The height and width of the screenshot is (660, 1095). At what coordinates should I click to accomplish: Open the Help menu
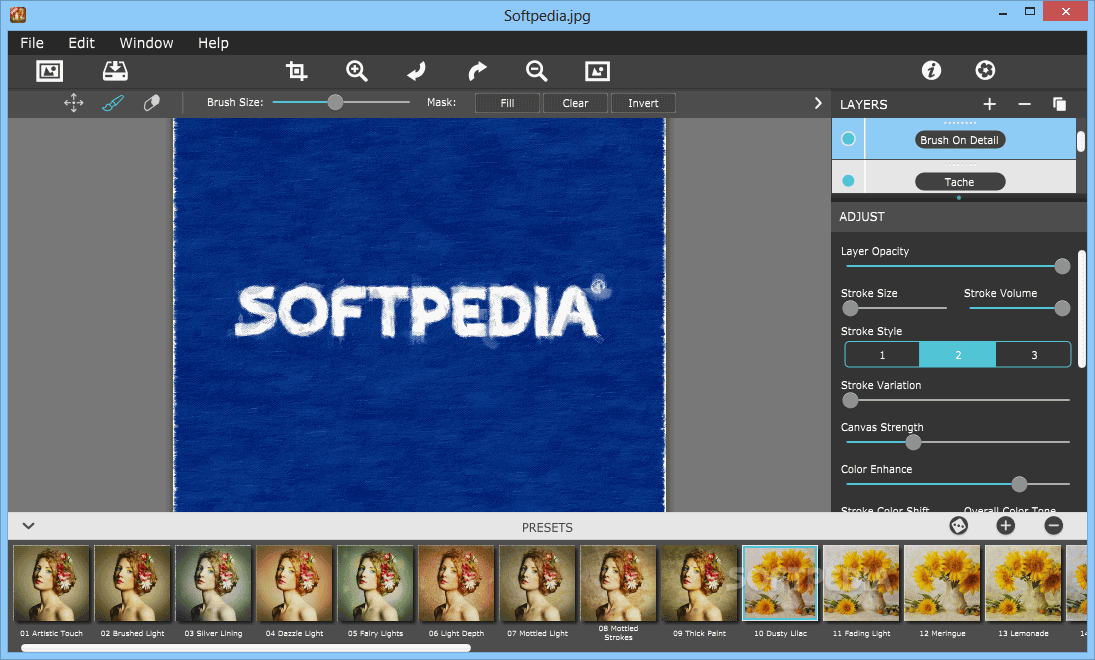click(x=213, y=43)
